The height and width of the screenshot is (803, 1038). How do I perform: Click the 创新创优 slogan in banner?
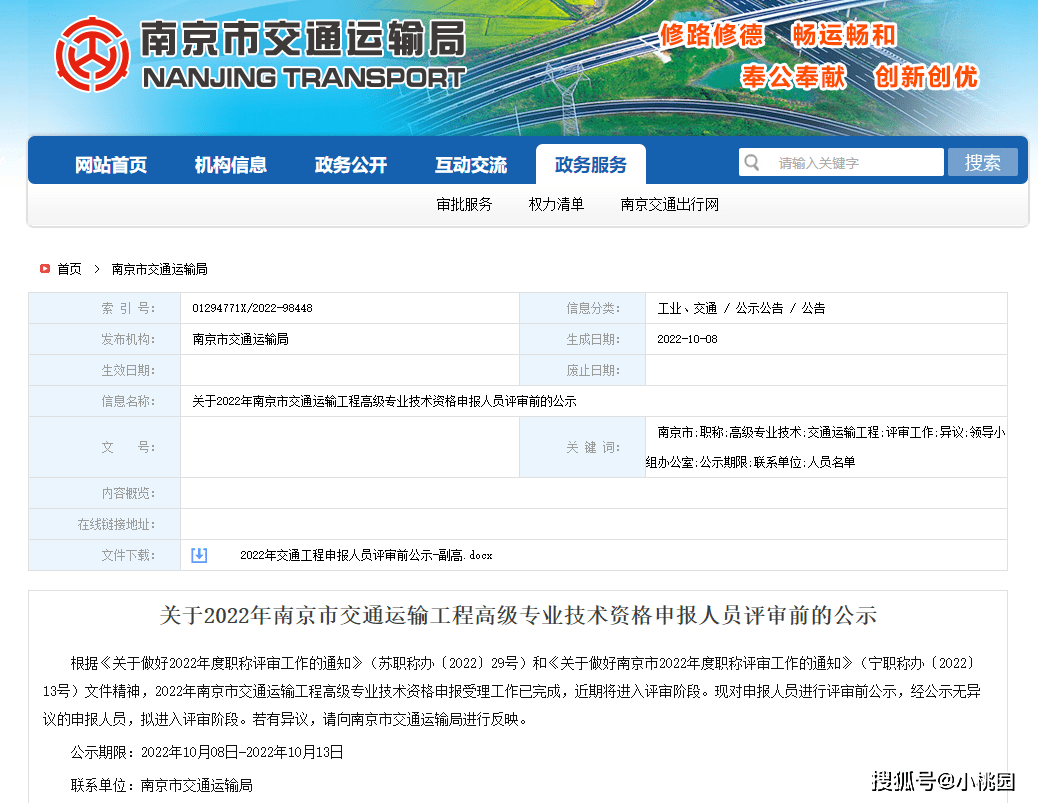pos(926,77)
